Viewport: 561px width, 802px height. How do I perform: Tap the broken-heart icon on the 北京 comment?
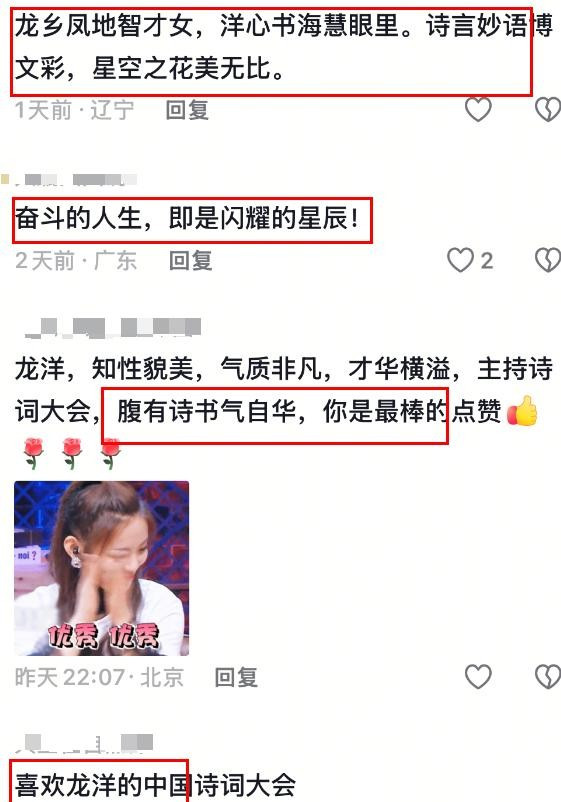click(x=548, y=677)
